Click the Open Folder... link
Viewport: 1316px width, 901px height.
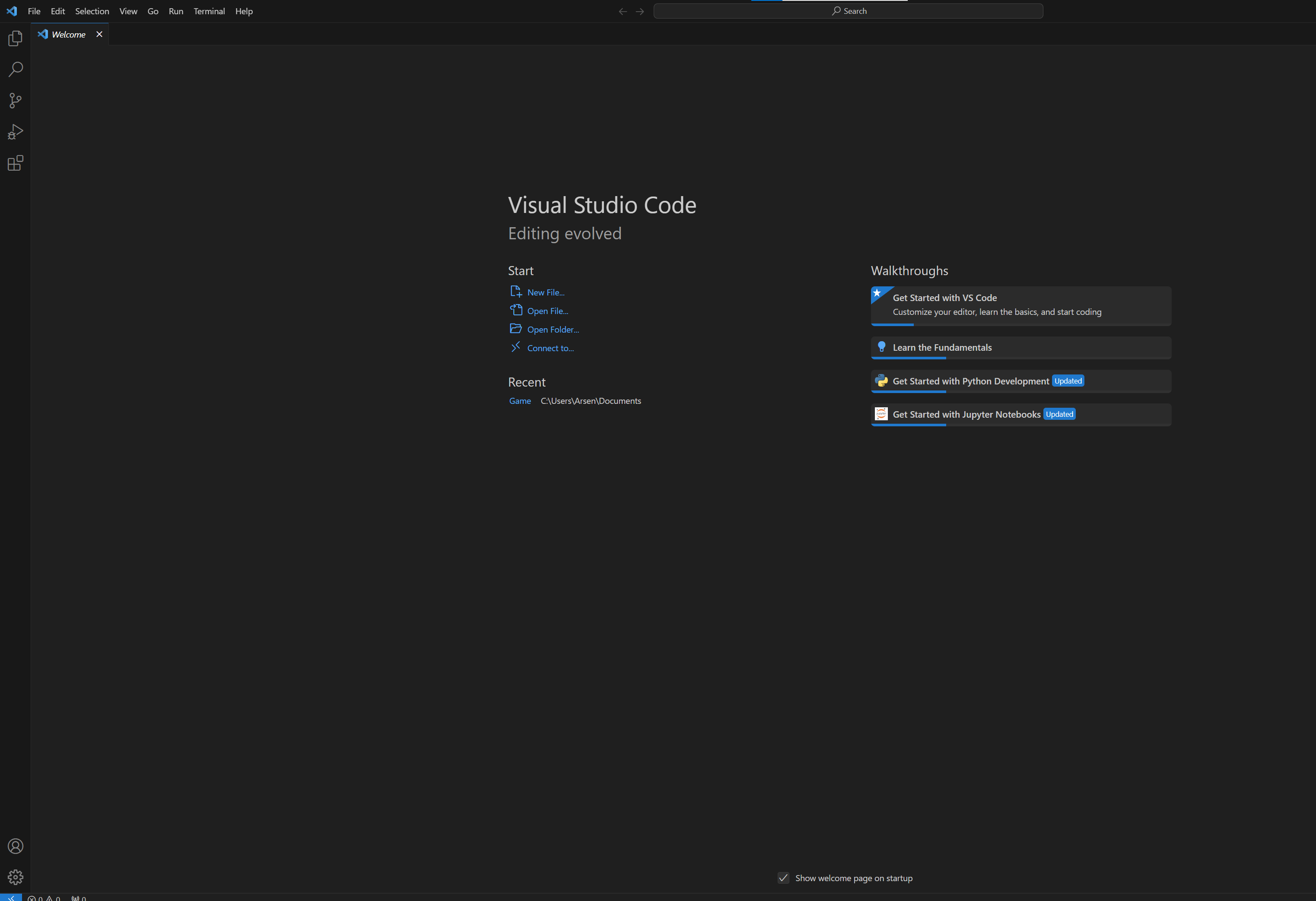click(553, 330)
